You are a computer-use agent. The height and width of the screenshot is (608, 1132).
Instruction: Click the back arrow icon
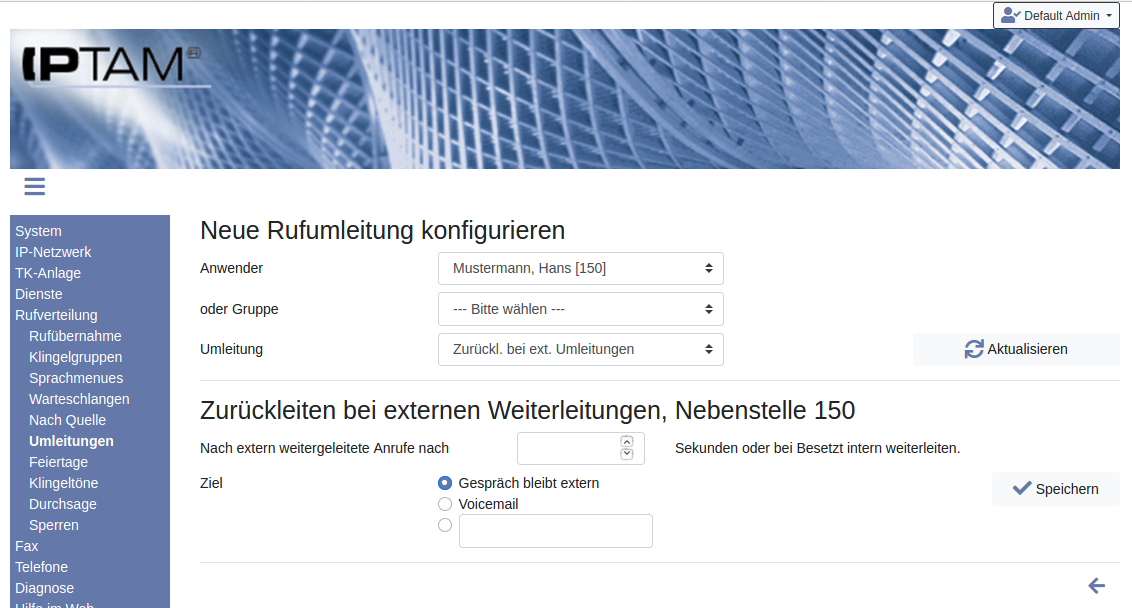click(1096, 586)
